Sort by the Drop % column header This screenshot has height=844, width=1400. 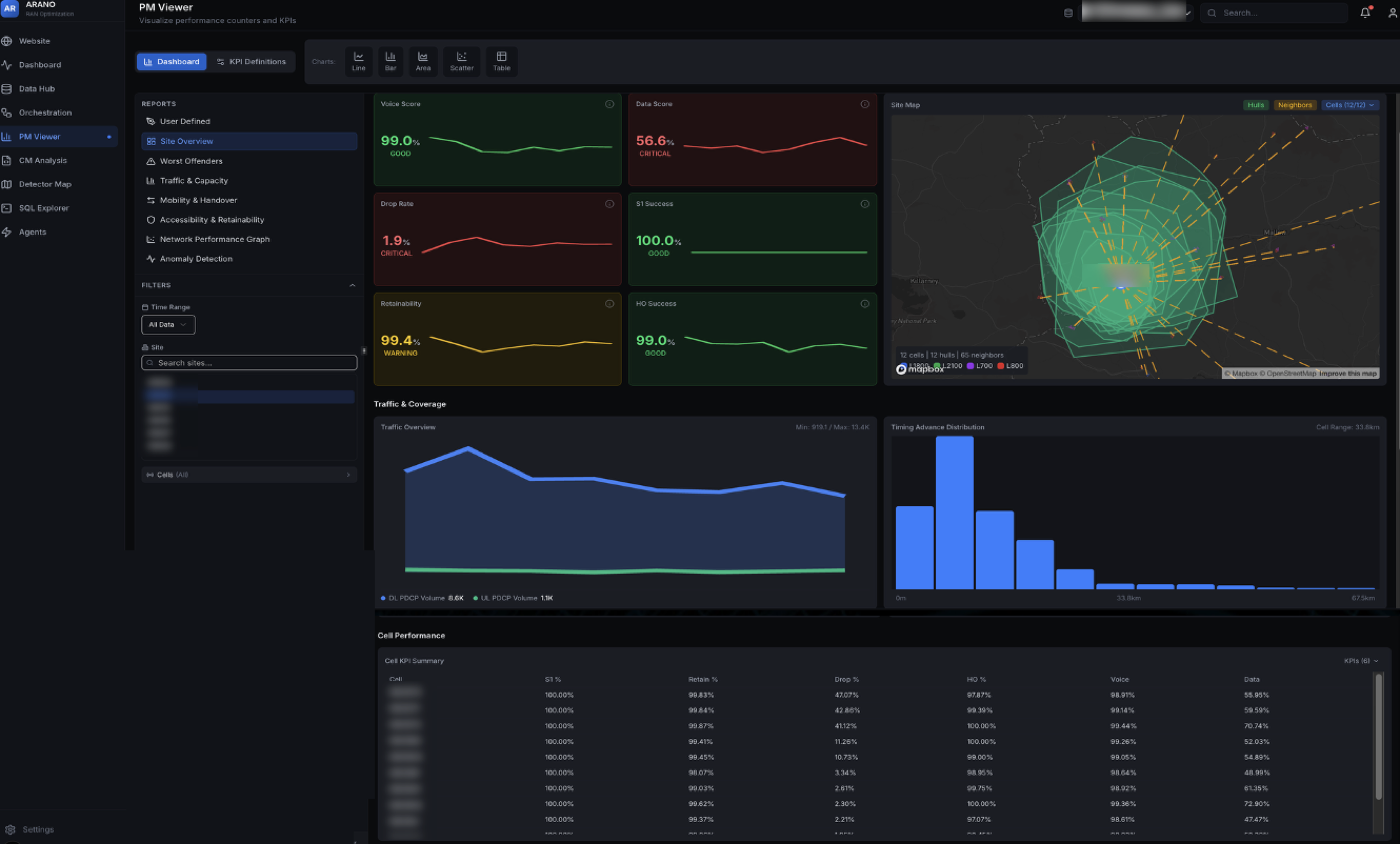(847, 680)
